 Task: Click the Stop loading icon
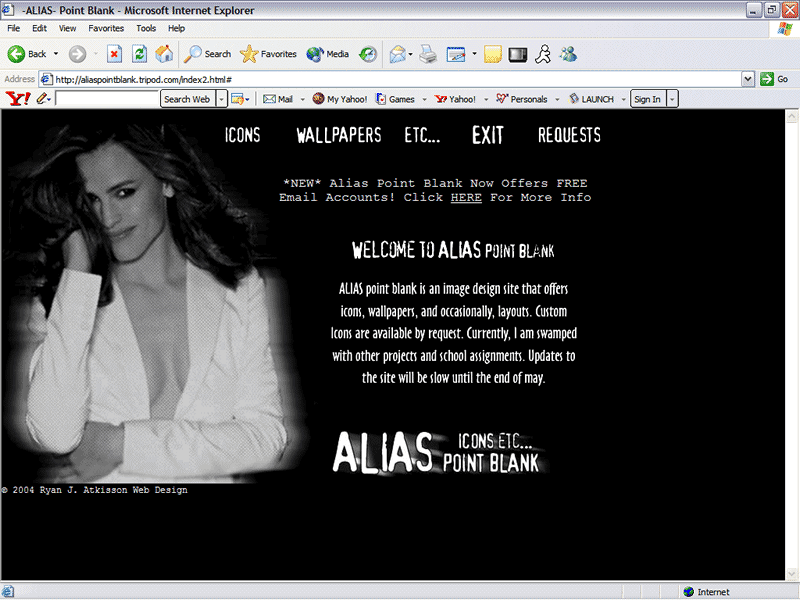(x=115, y=54)
